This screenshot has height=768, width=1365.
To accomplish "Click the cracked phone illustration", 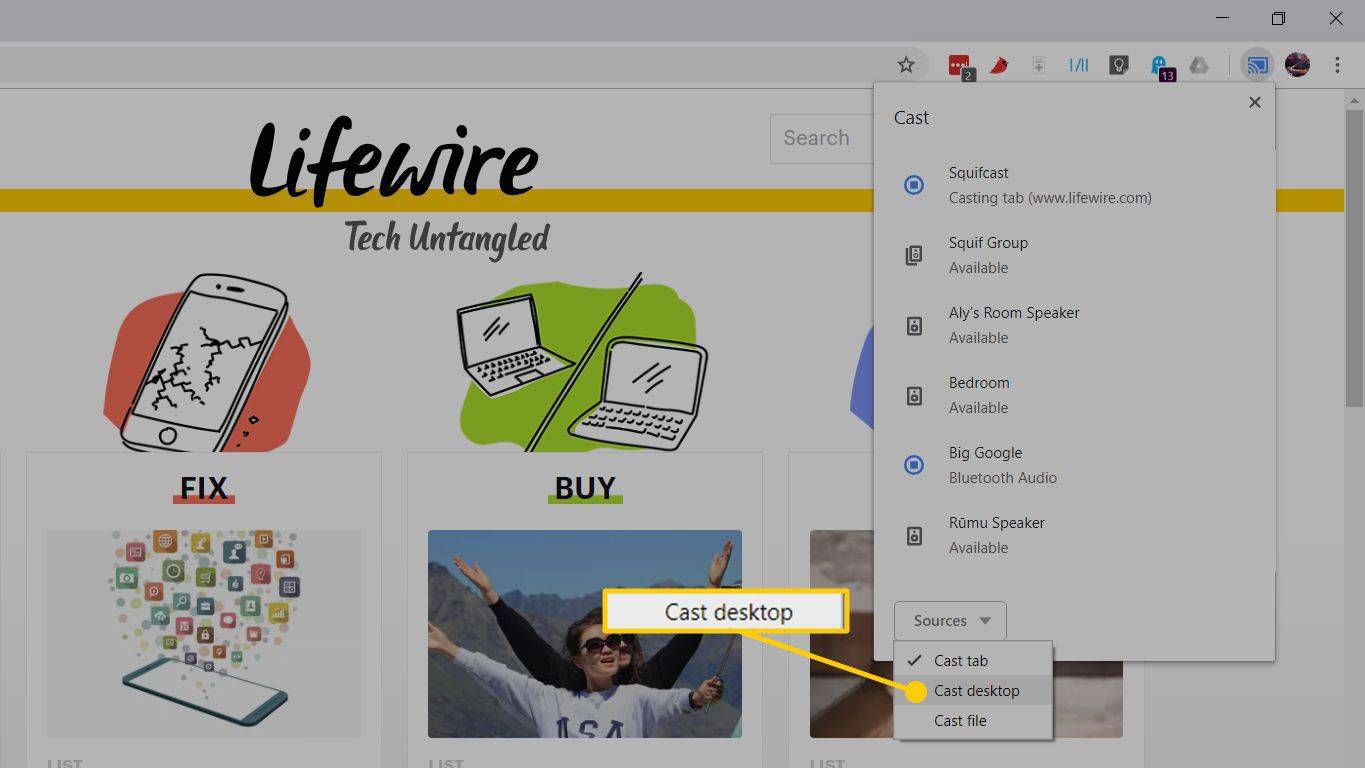I will (207, 363).
